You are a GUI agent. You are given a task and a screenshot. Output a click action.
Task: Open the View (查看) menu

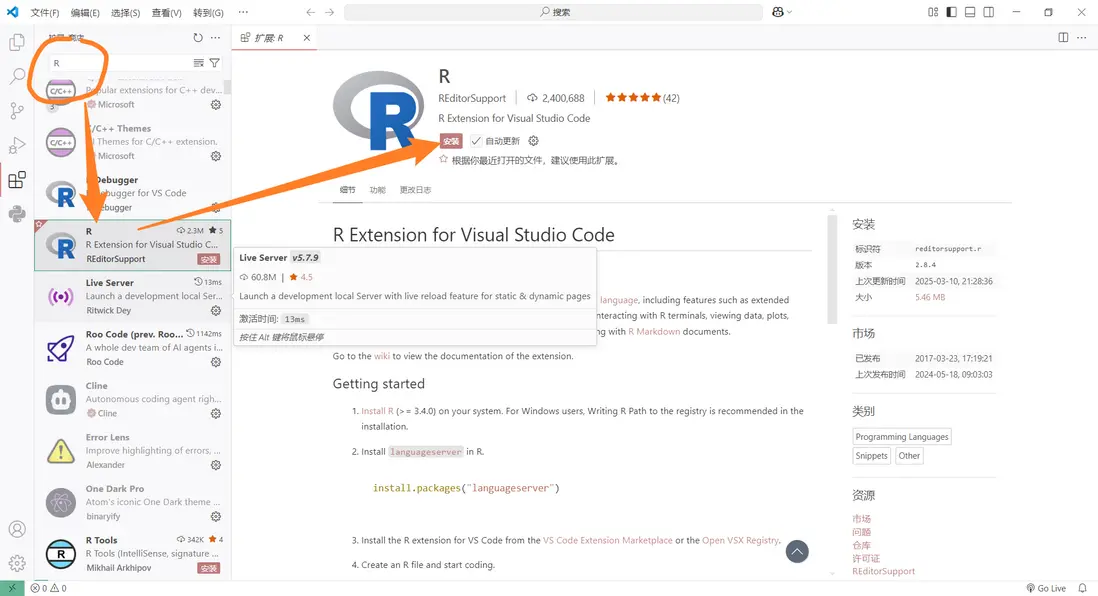166,13
